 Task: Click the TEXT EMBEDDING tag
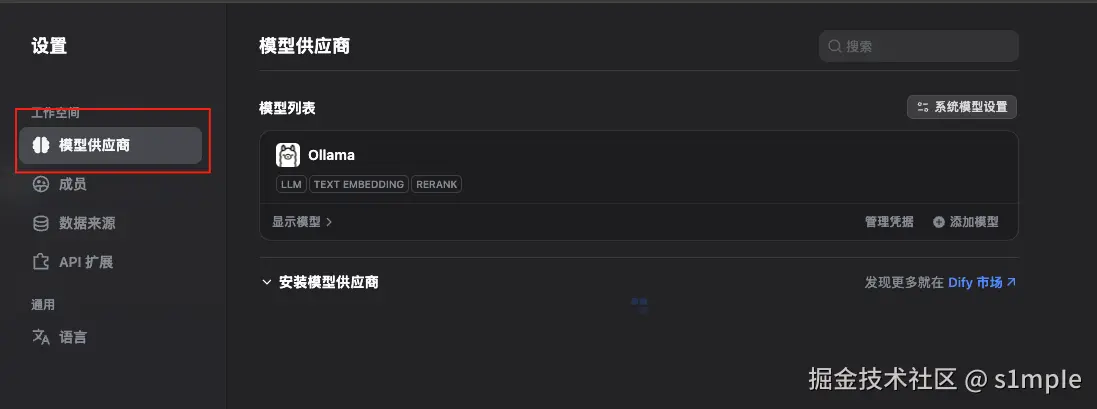[x=359, y=185]
